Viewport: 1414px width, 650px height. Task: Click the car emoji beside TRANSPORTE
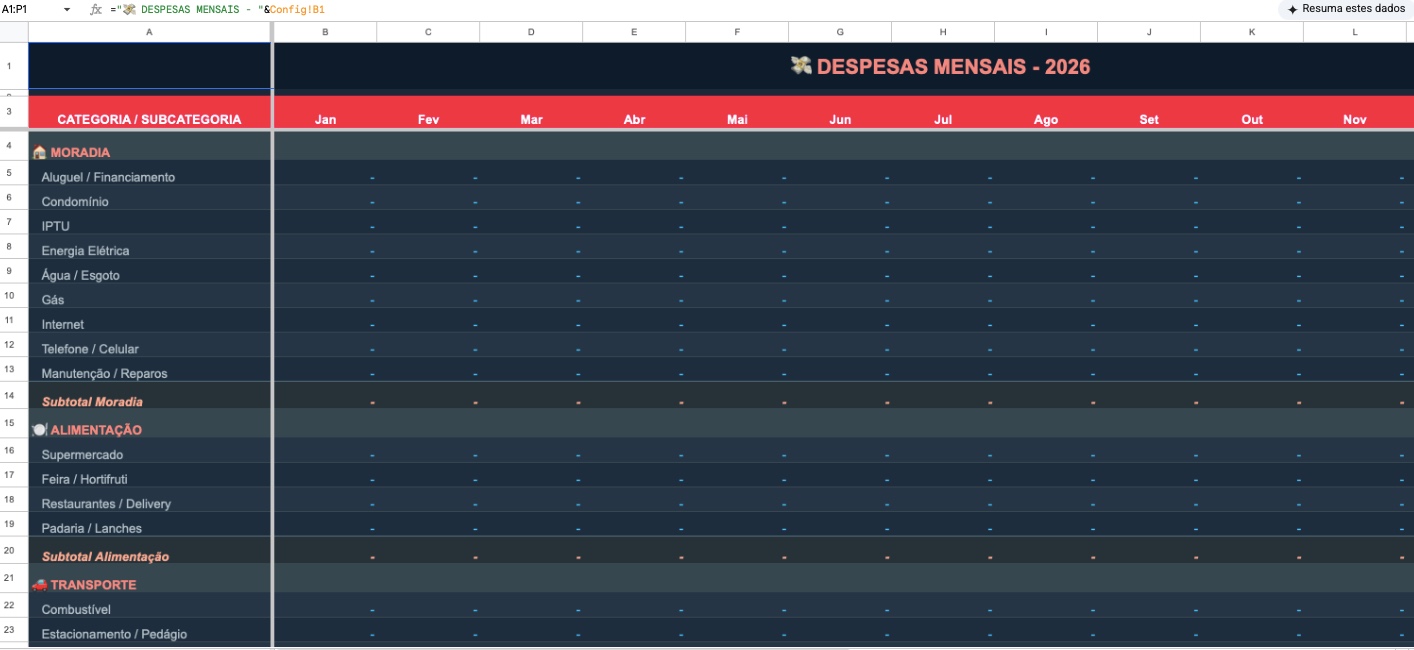(x=39, y=585)
